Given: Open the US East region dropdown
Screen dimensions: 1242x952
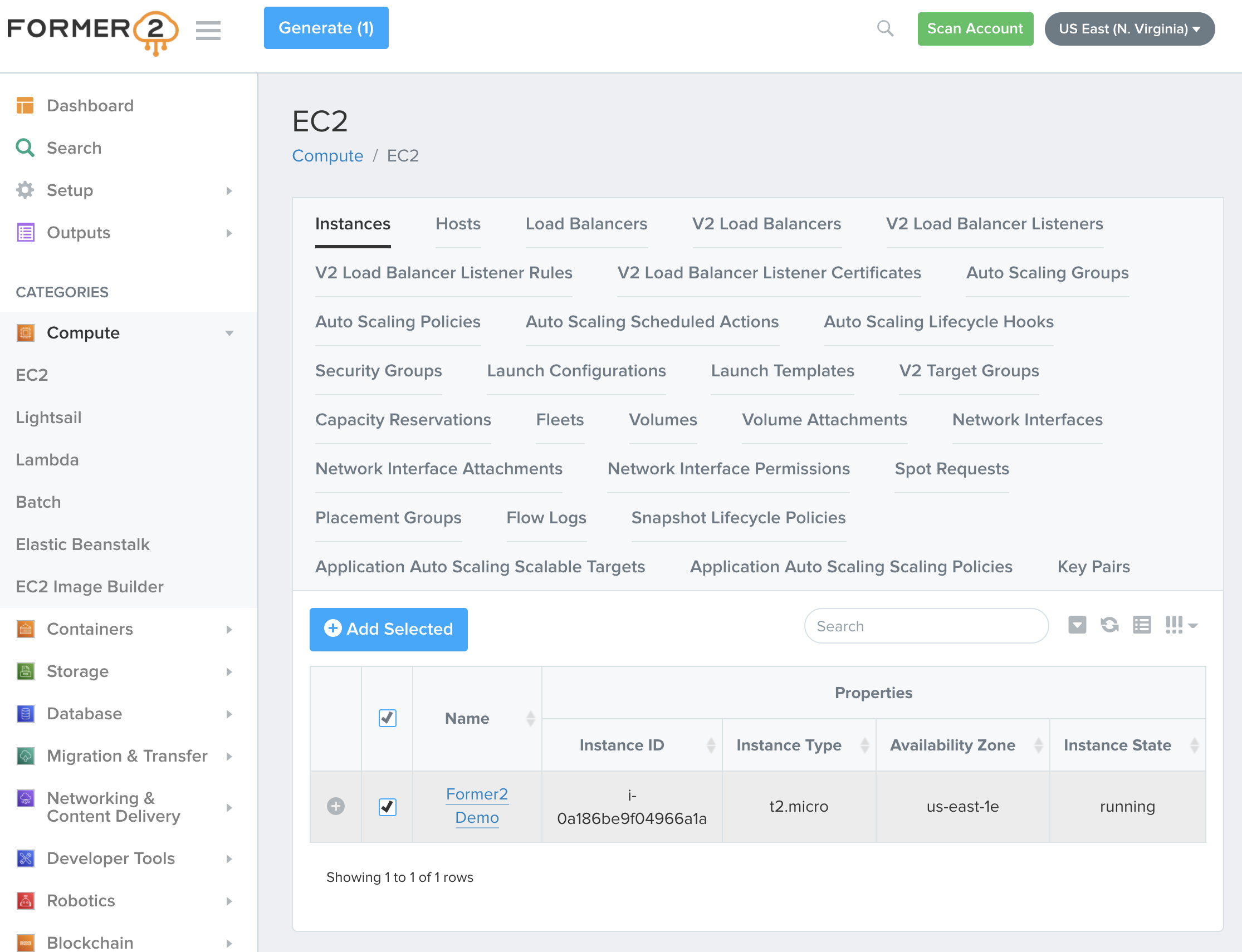Looking at the screenshot, I should pos(1128,29).
